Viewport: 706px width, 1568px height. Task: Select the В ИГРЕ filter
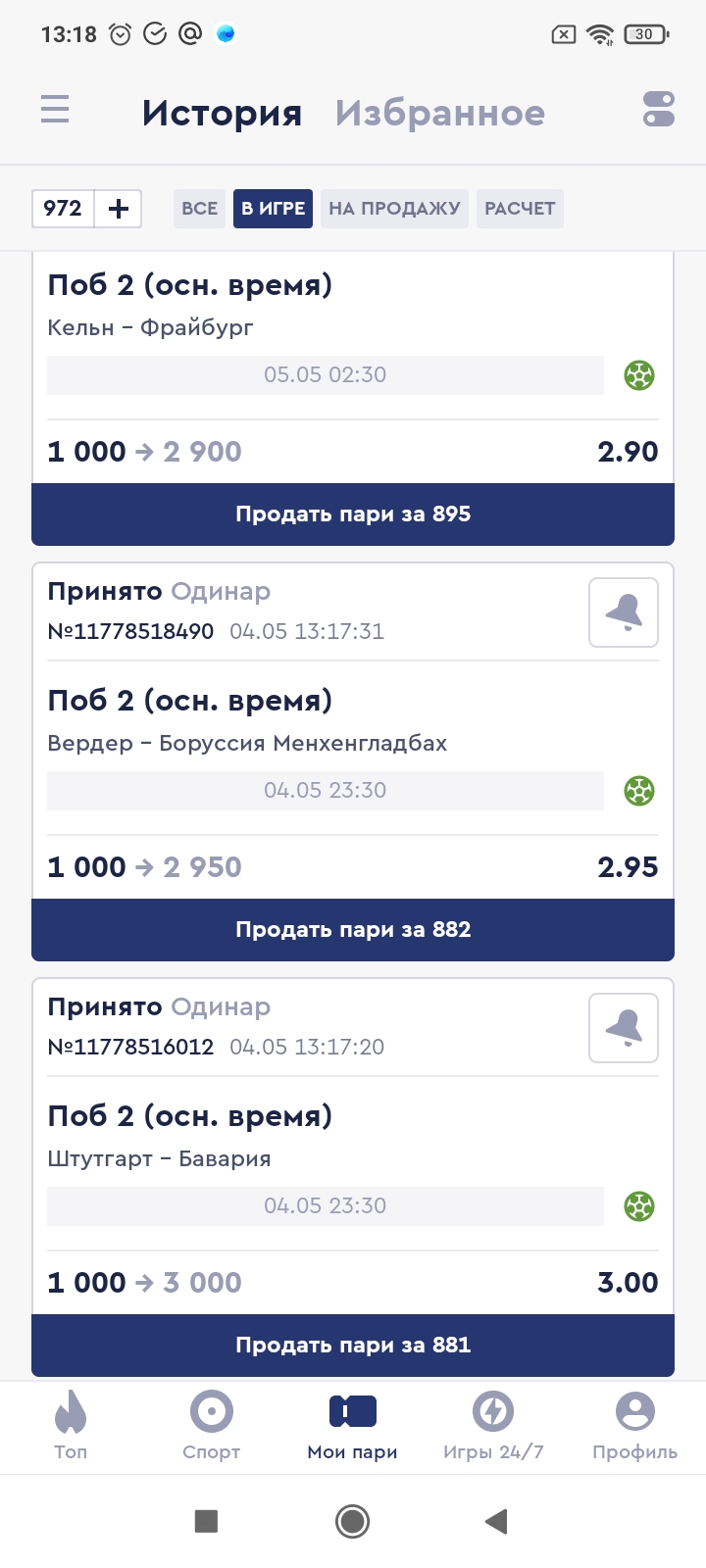coord(273,209)
